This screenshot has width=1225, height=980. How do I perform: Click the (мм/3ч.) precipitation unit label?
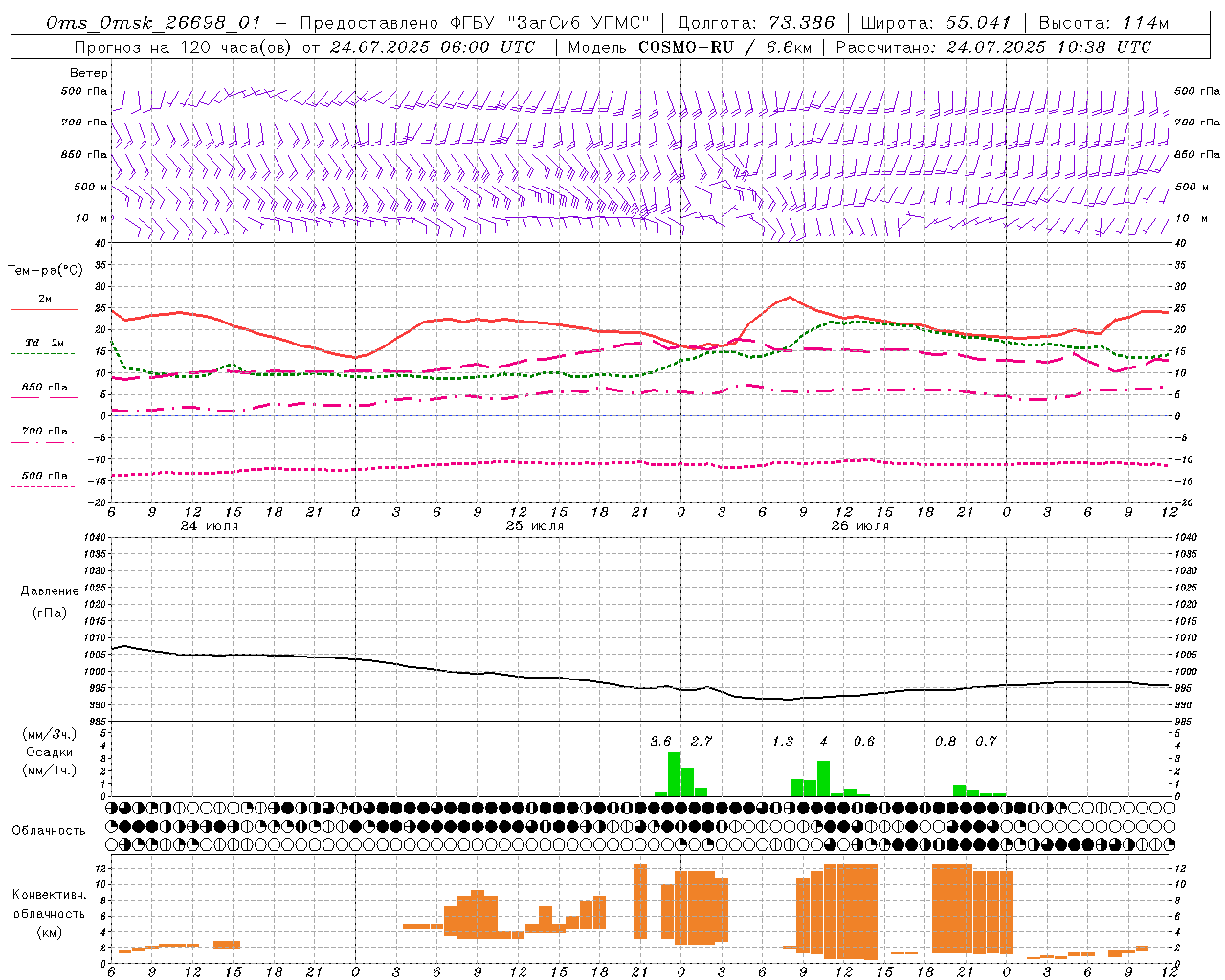pos(50,734)
